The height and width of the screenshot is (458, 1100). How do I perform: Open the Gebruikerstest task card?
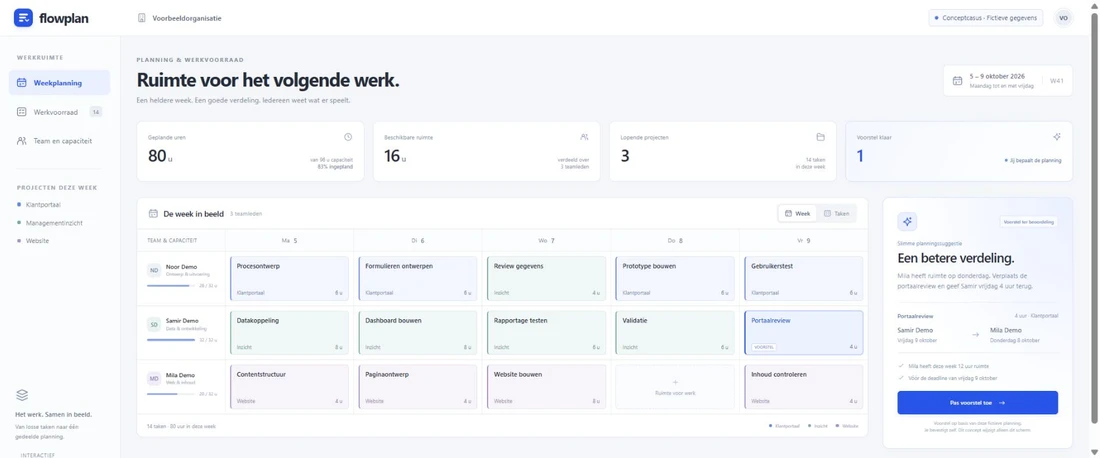coord(804,278)
